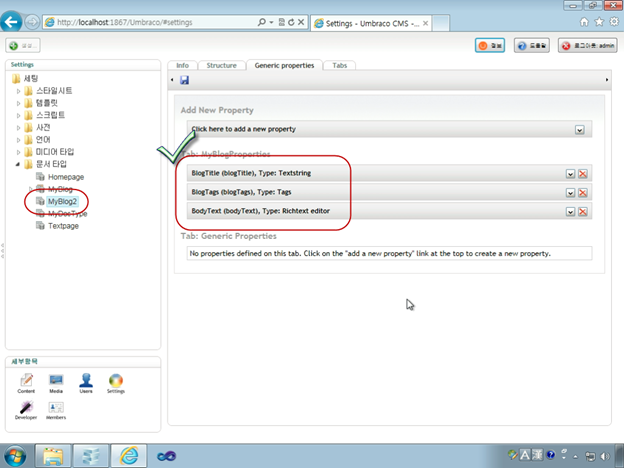This screenshot has height=468, width=624.
Task: Click the BlogTags property row text
Action: (x=241, y=192)
